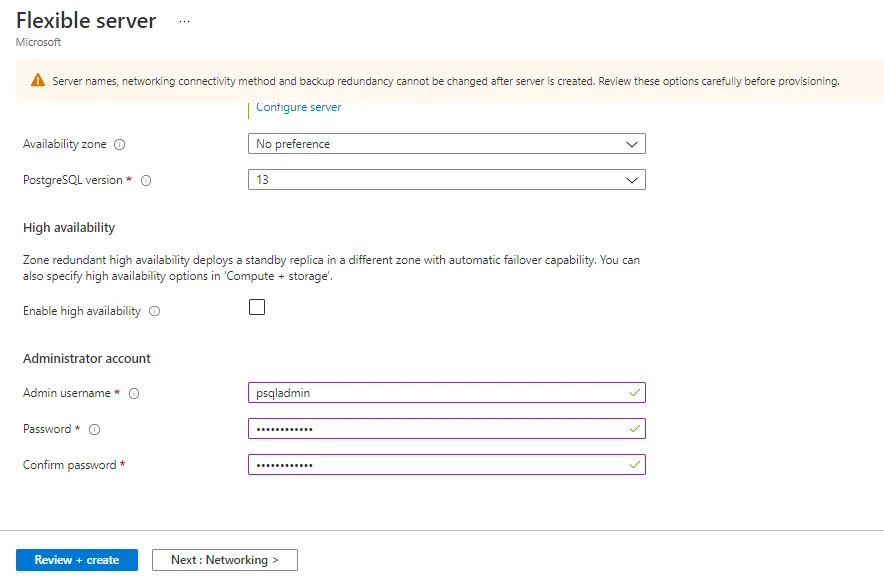Click the warning triangle in the notice banner

(x=40, y=80)
